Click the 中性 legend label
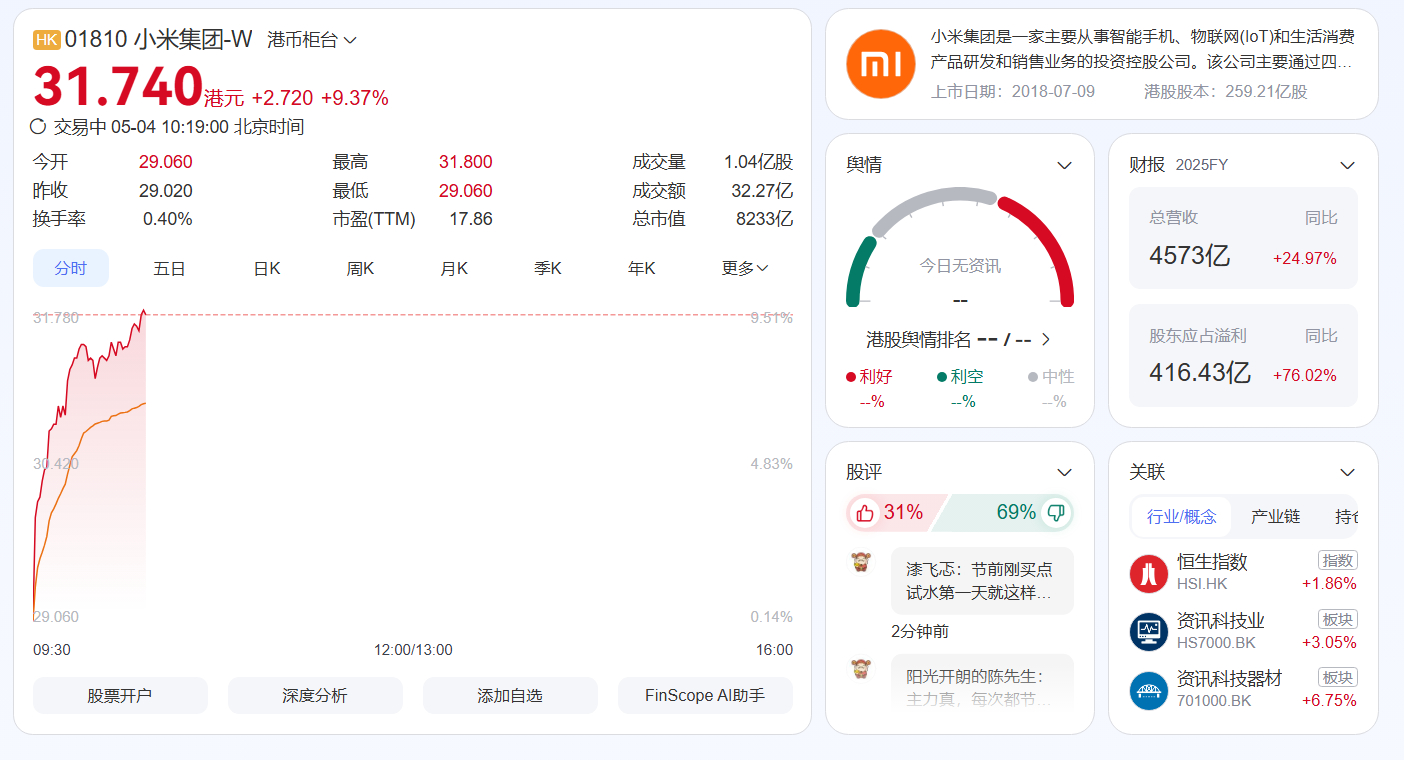The image size is (1404, 760). click(x=1051, y=377)
